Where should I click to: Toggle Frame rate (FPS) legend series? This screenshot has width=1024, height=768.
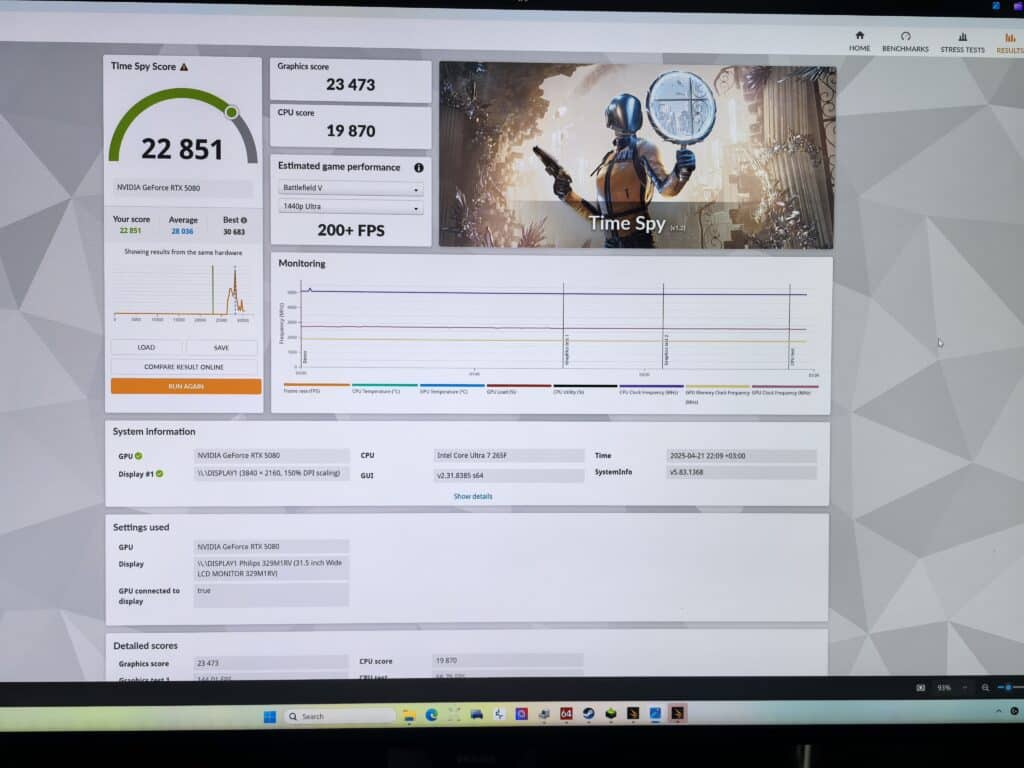316,389
